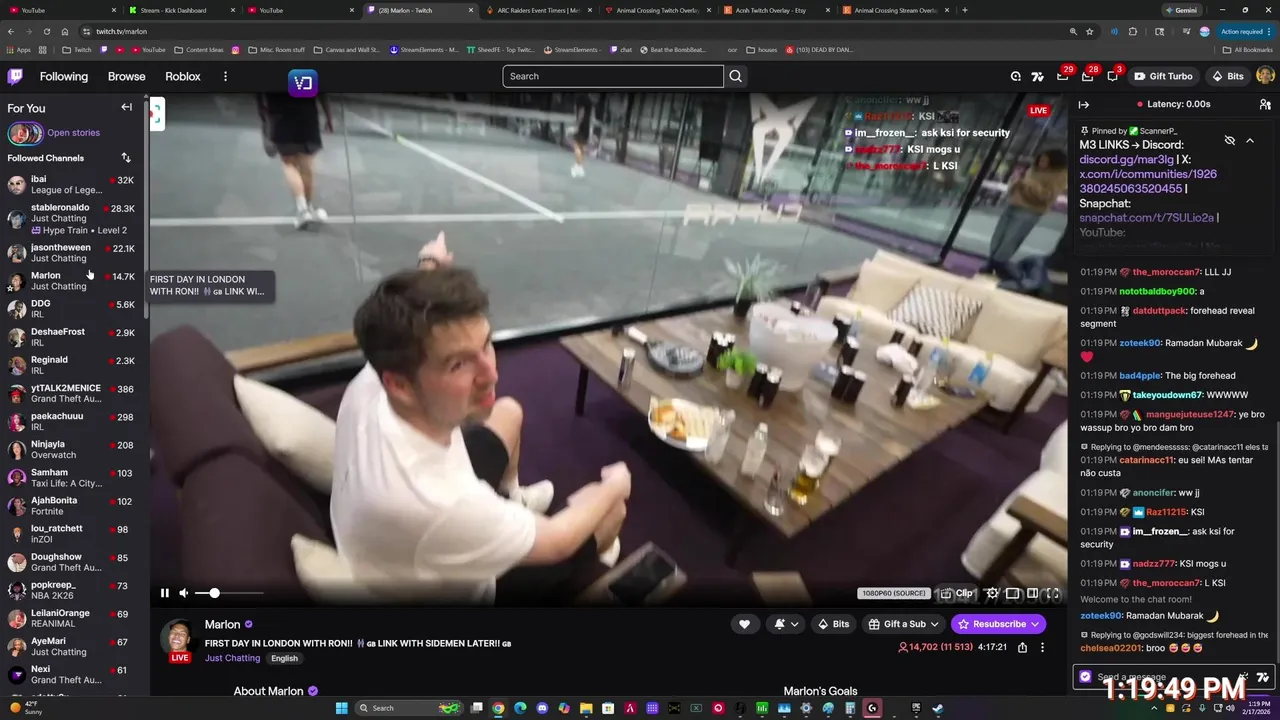The height and width of the screenshot is (720, 1280).
Task: Reload the browser page
Action: click(x=46, y=31)
